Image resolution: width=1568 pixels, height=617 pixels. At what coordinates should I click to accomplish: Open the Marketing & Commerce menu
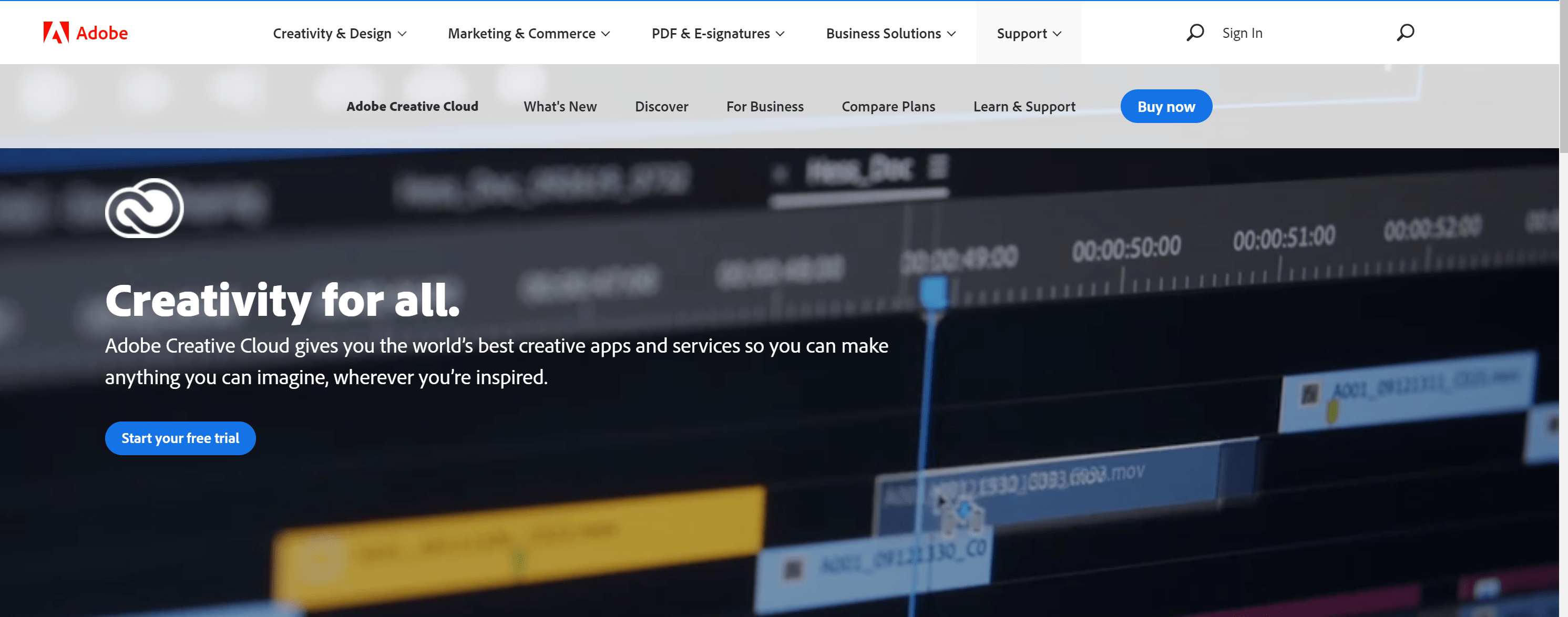coord(528,34)
